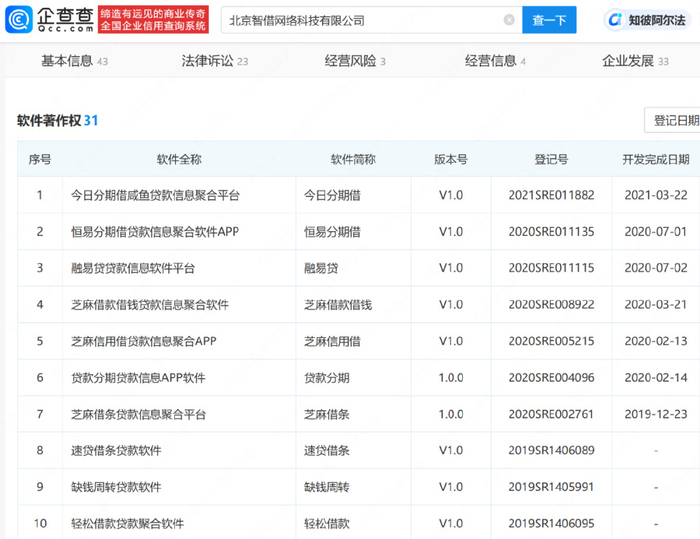Open the 基本信息 tab

75,60
